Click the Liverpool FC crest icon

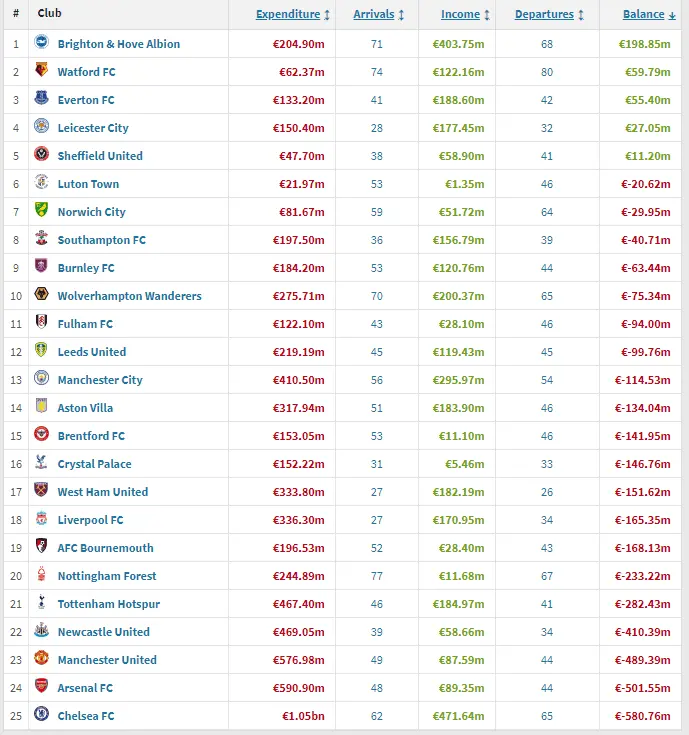42,519
